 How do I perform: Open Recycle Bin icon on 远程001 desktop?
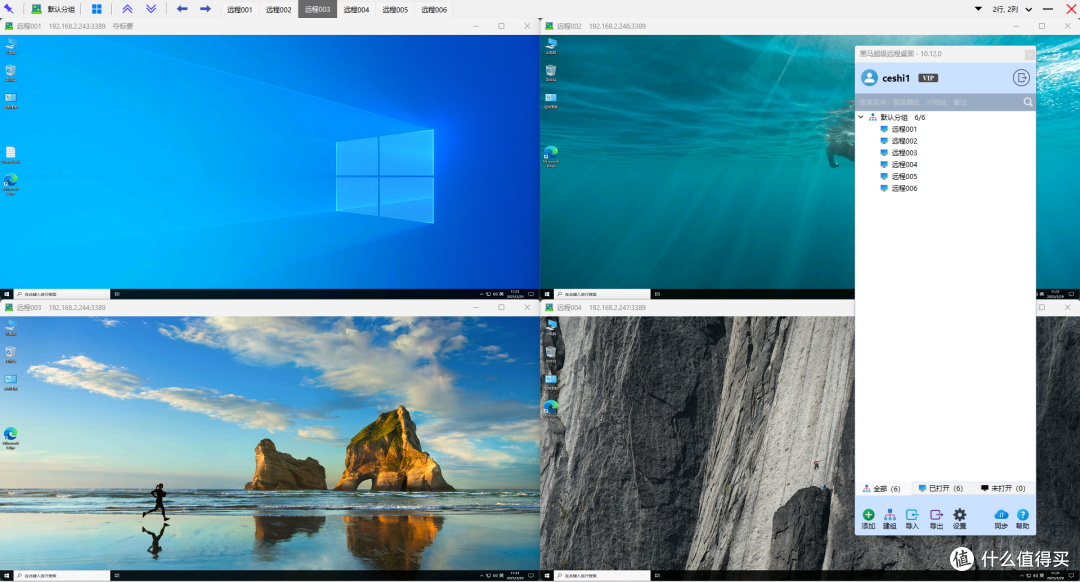tap(10, 73)
